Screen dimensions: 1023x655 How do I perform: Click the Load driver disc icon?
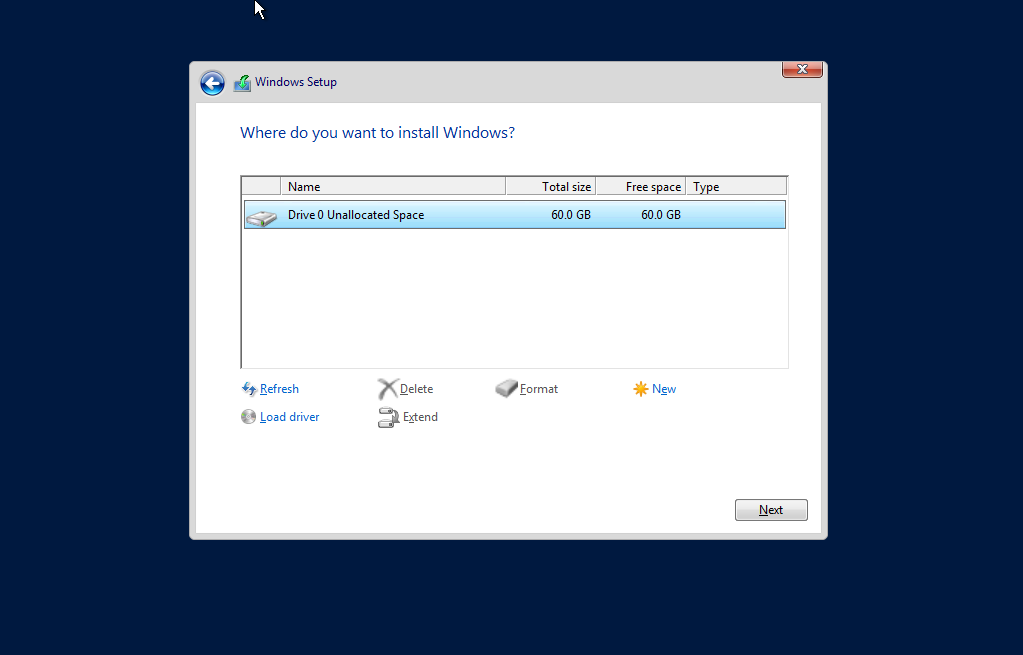coord(248,417)
